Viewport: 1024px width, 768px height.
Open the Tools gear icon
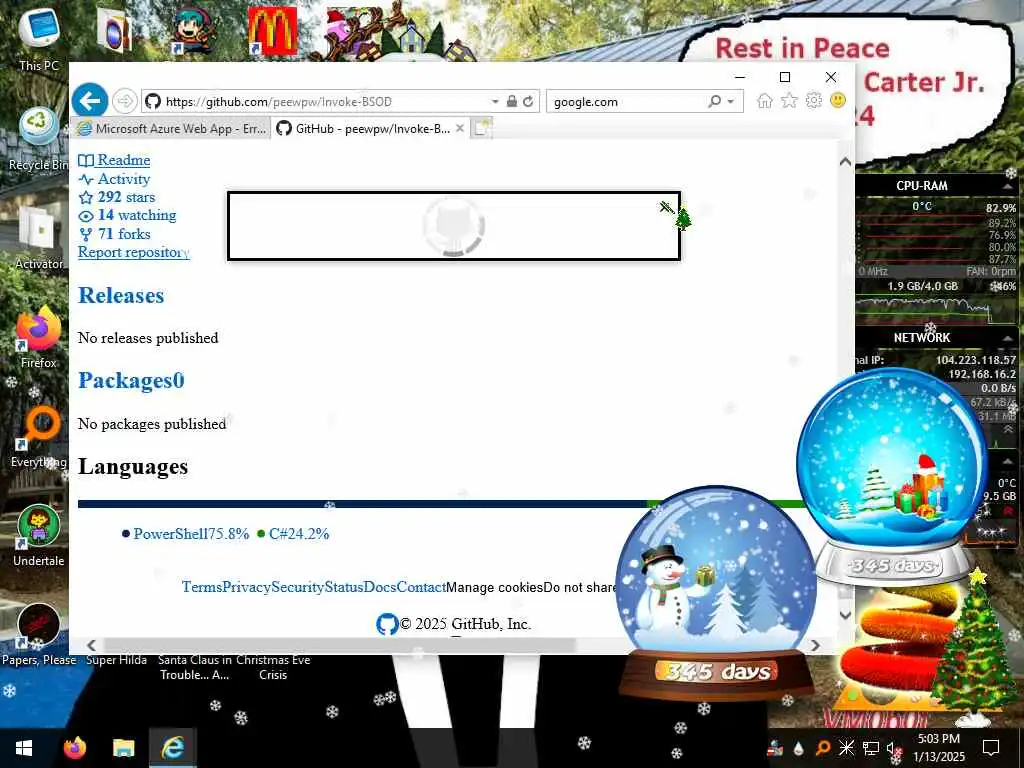[813, 101]
